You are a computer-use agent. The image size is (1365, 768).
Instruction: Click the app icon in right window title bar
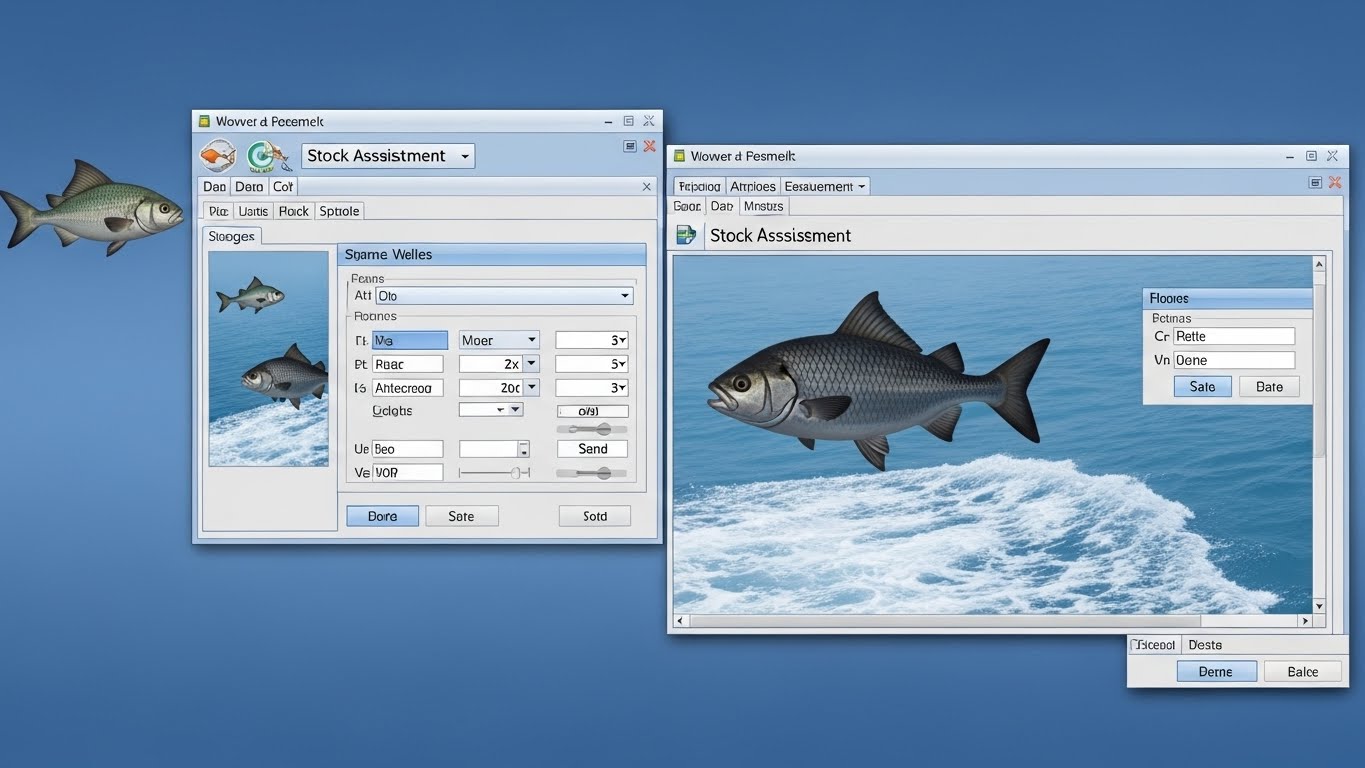click(x=679, y=156)
